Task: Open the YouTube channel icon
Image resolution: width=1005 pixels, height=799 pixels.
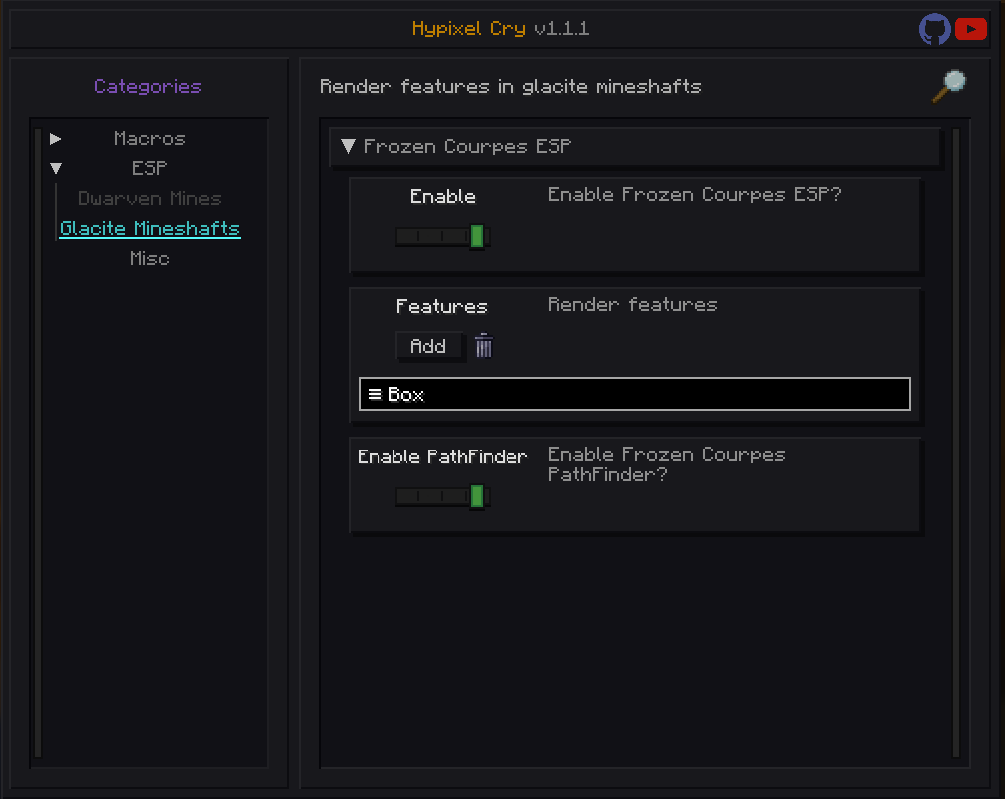Action: pos(970,29)
